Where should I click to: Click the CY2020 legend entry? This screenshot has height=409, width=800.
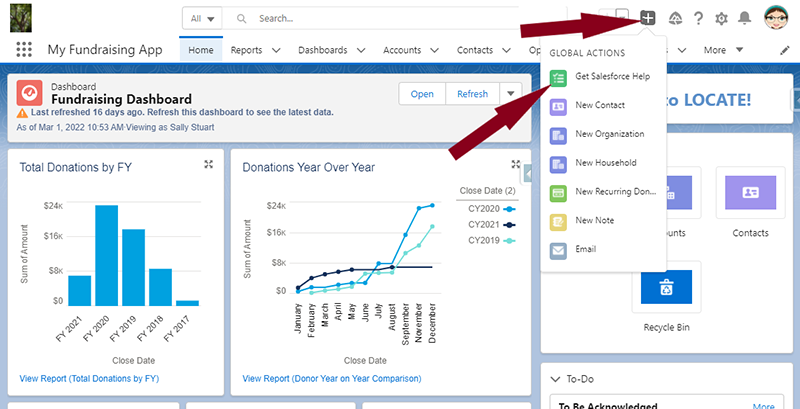click(x=492, y=209)
